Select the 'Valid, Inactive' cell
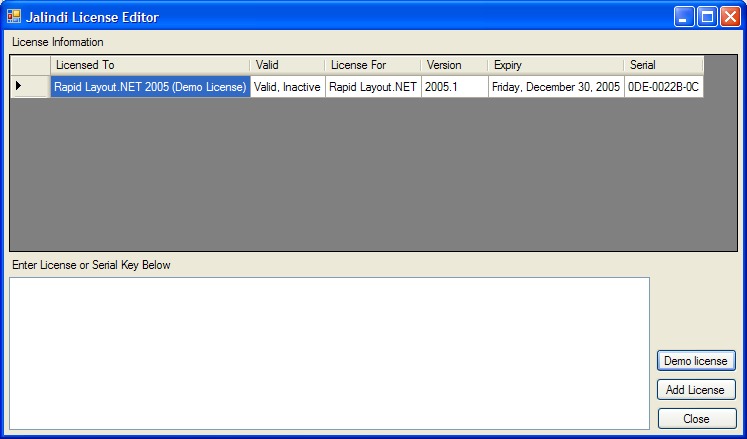The image size is (747, 439). click(x=287, y=87)
